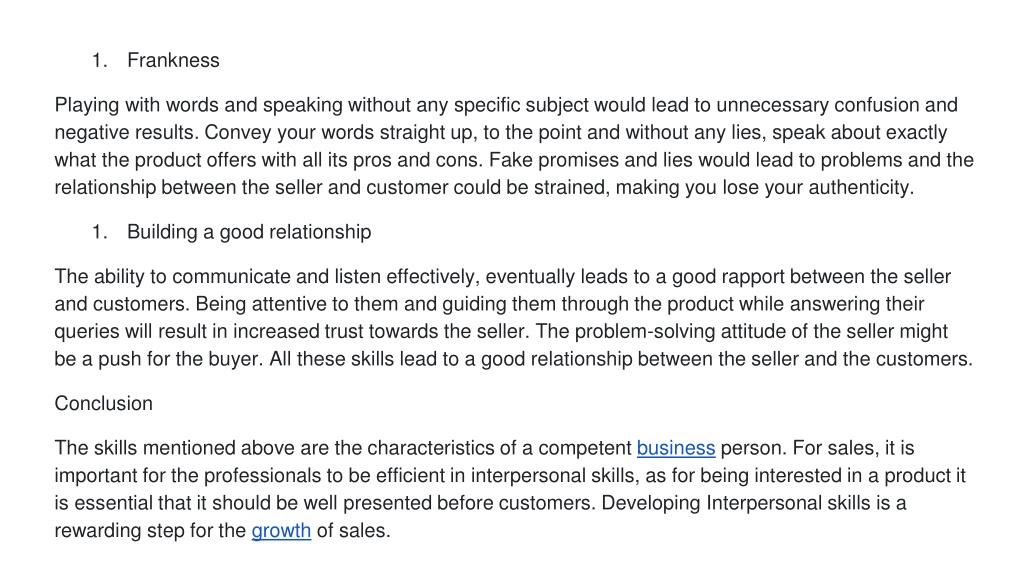Click the line starting 'negative results. Convey'
Viewport: 1024px width, 576px height.
[x=501, y=133]
